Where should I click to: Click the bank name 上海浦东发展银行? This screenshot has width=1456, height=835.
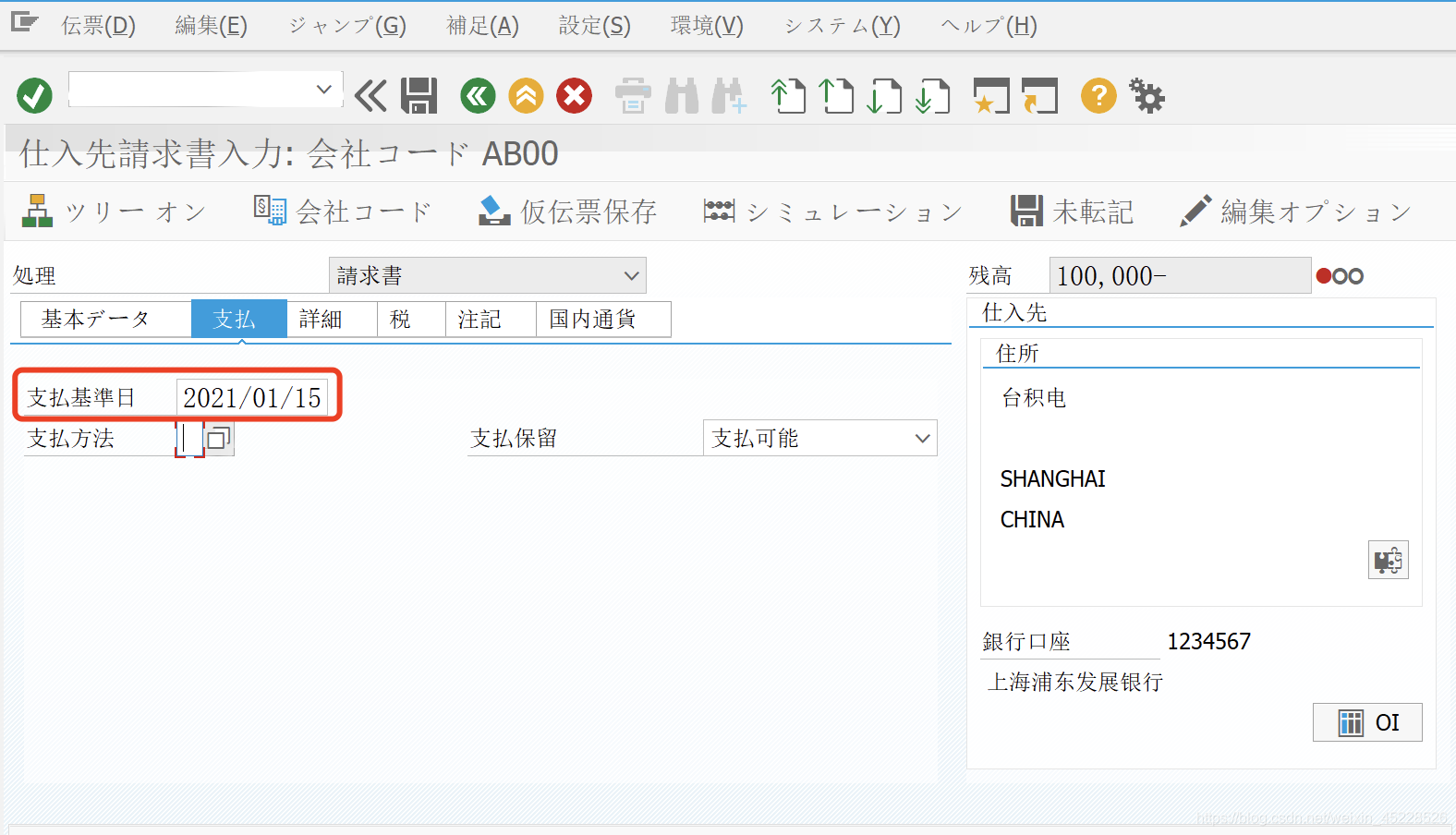point(1076,682)
